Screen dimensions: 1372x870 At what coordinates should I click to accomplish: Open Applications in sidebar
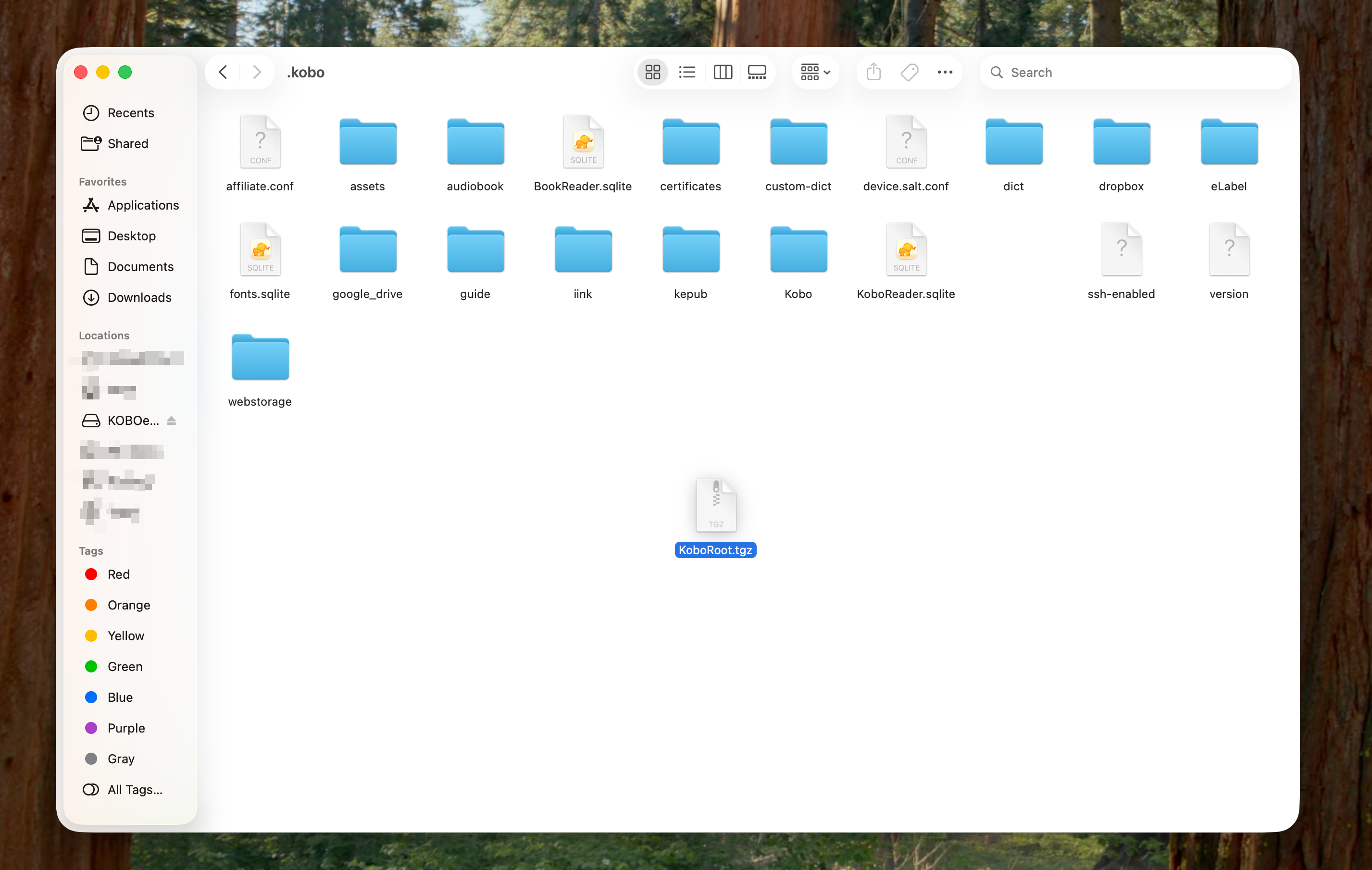(143, 205)
